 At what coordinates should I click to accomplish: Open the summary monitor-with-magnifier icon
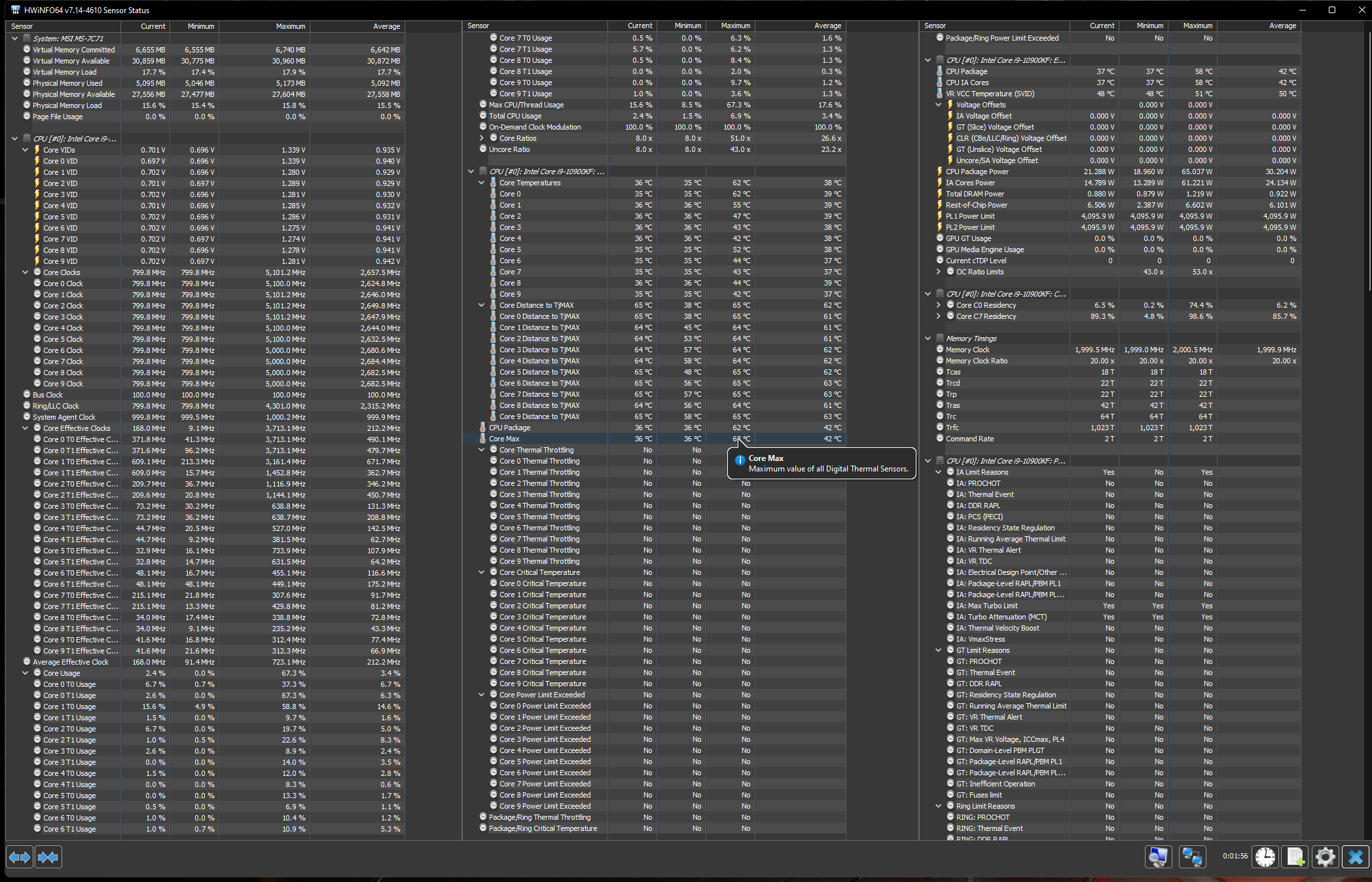[x=1159, y=857]
